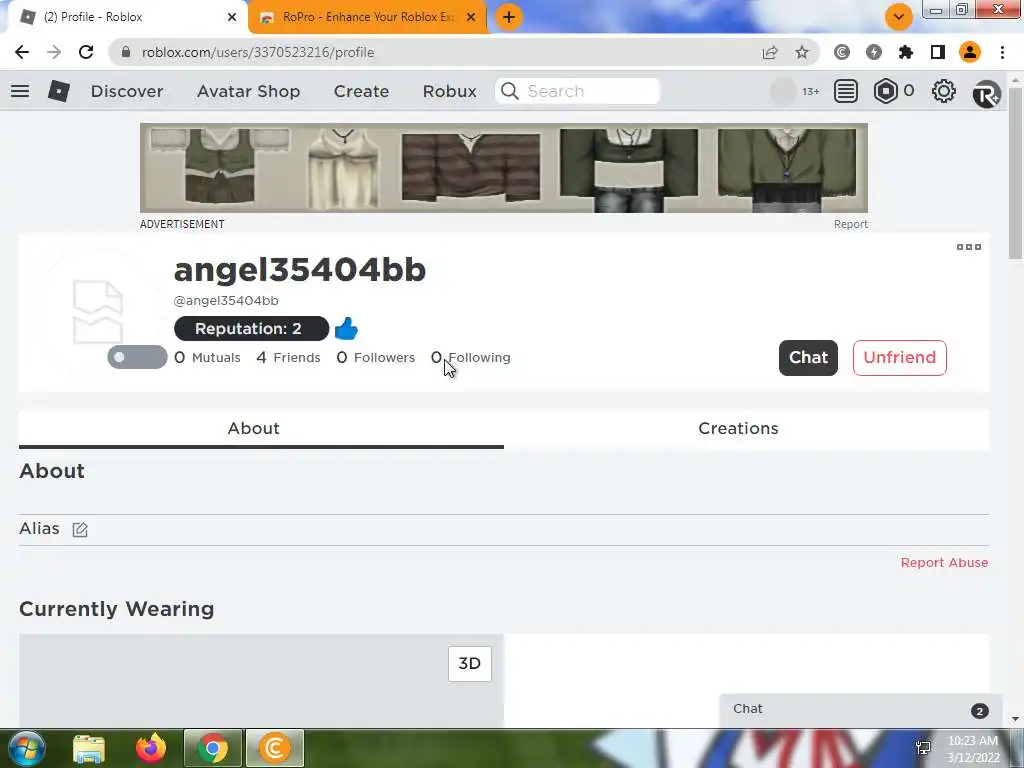Open the Robux page link
This screenshot has height=768, width=1024.
449,91
